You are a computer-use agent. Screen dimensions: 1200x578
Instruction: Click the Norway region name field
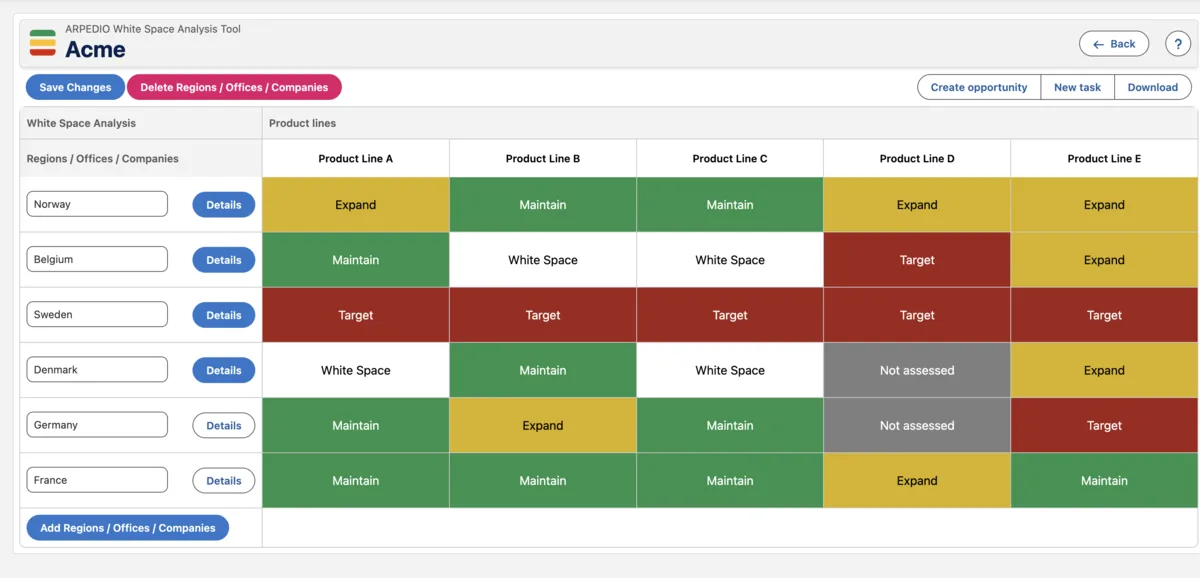click(x=96, y=203)
